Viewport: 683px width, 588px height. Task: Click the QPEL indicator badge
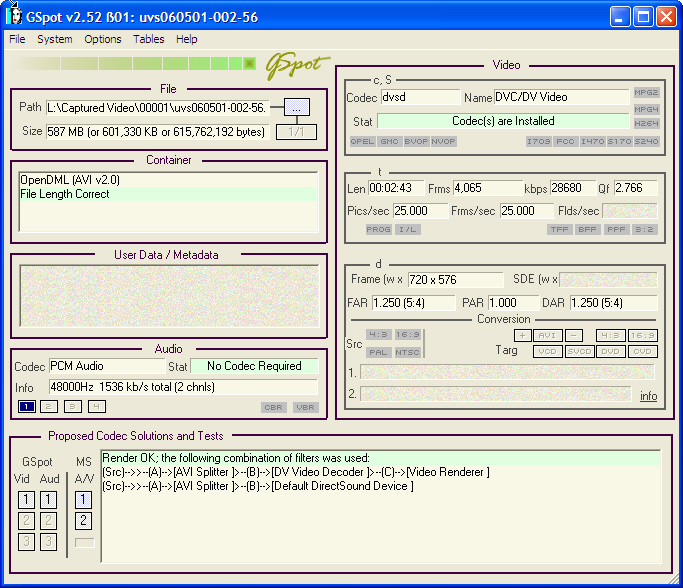click(x=362, y=141)
